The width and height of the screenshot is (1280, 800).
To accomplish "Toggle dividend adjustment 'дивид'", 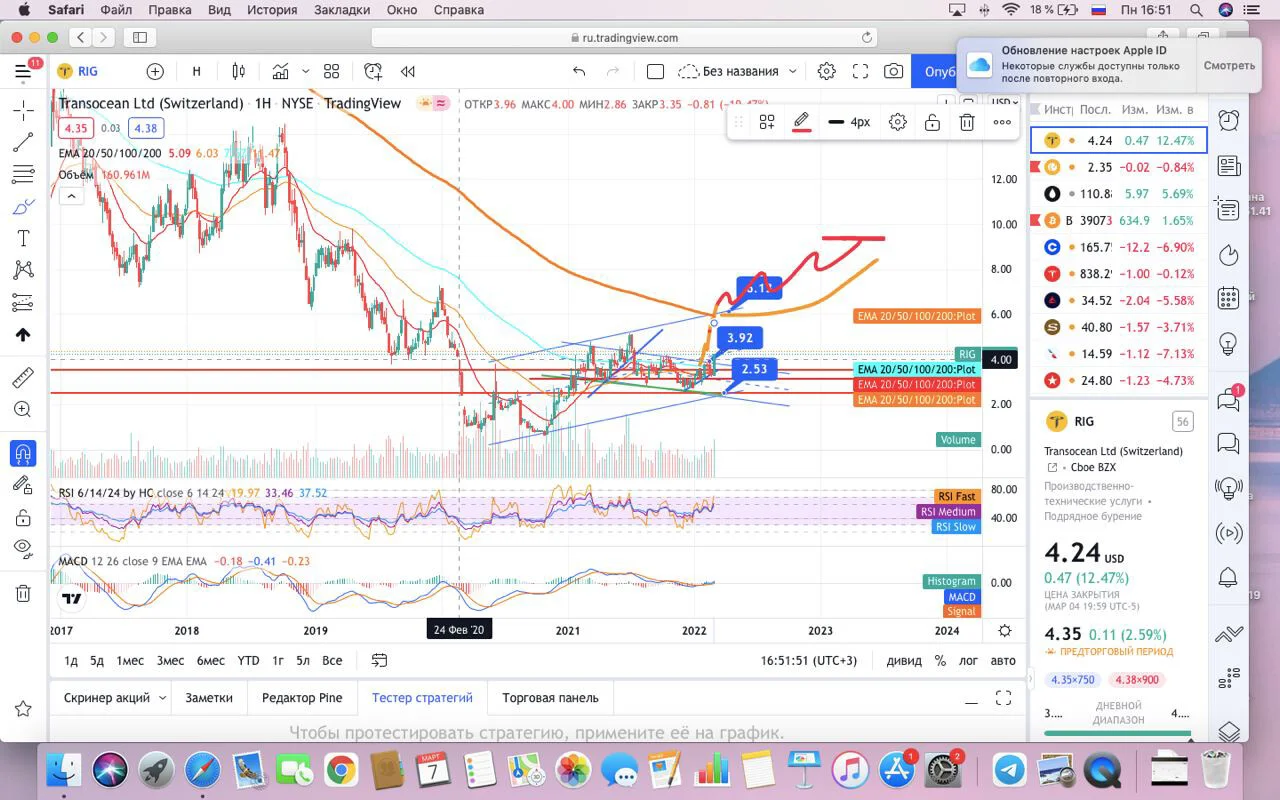I will coord(904,660).
